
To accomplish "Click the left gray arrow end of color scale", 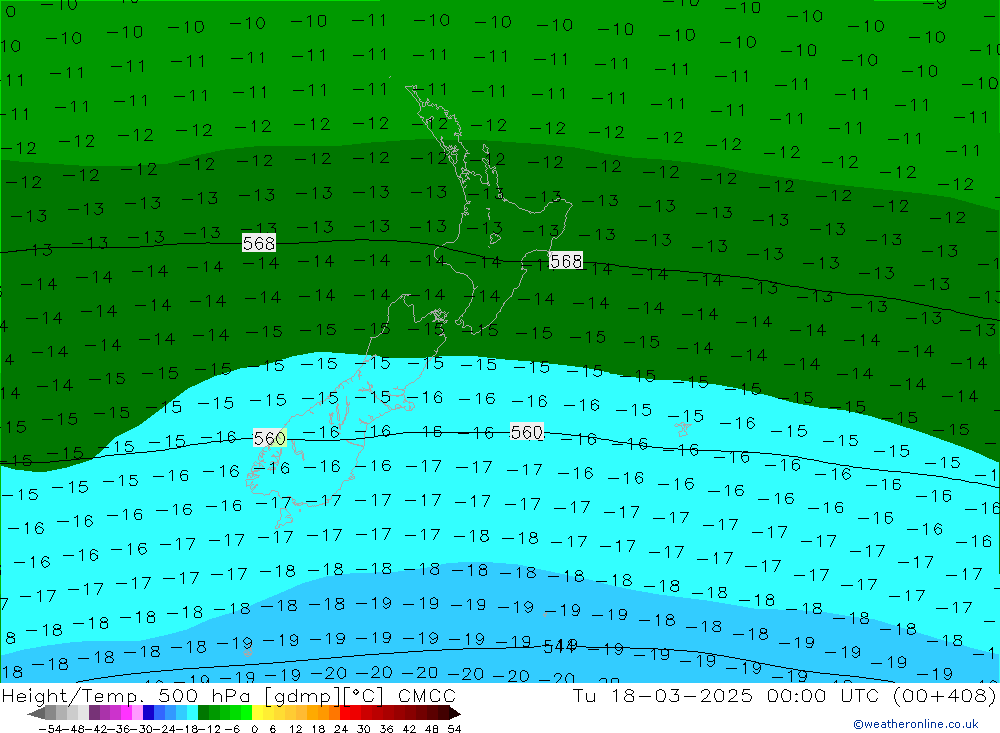I will click(36, 714).
